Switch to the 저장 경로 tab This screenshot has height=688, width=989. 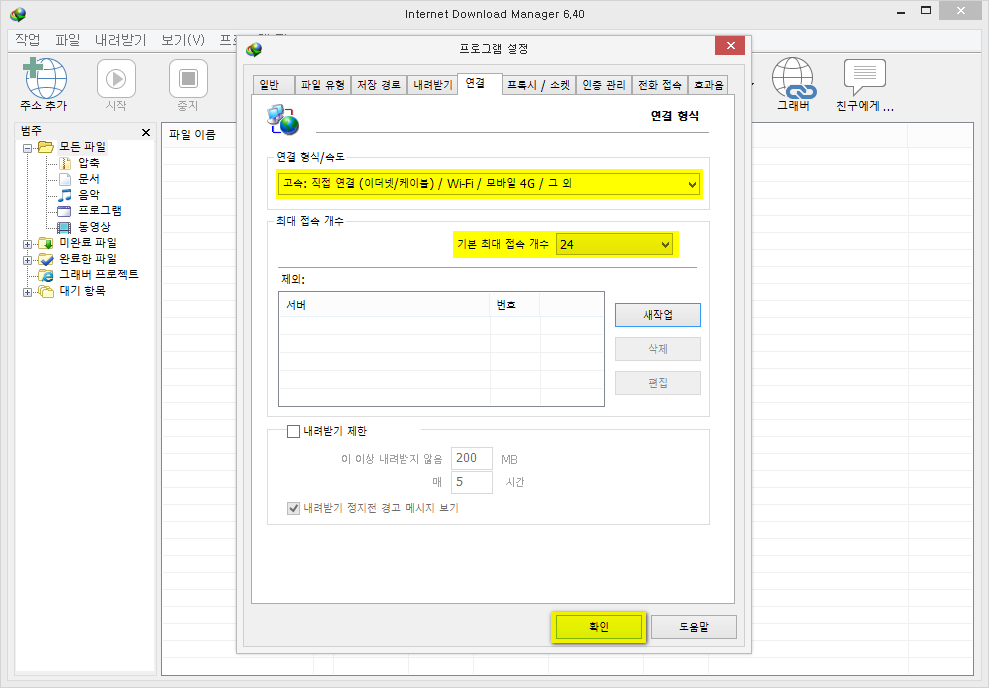pyautogui.click(x=378, y=85)
